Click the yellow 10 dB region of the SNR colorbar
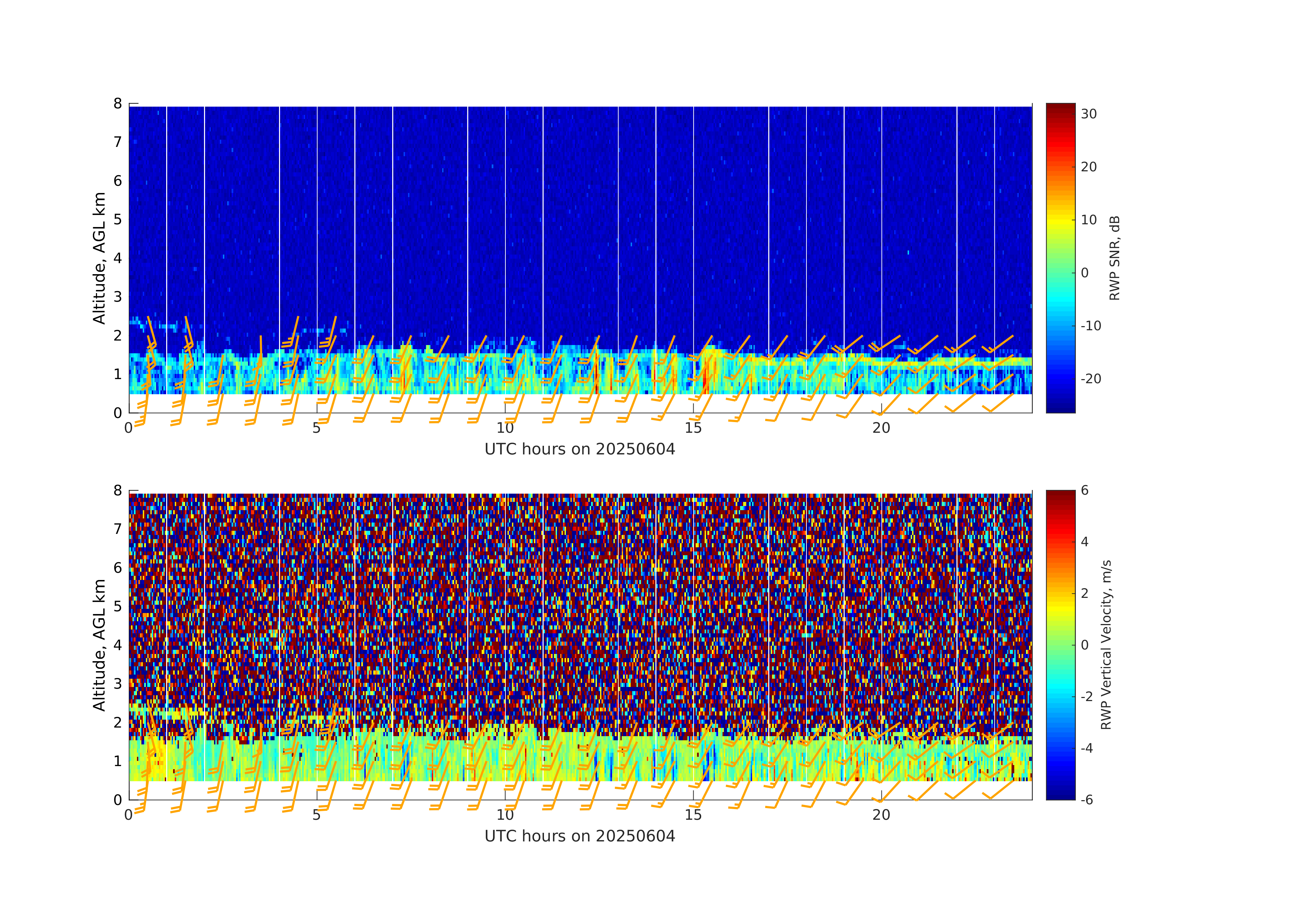The image size is (1316, 903). 1060,220
